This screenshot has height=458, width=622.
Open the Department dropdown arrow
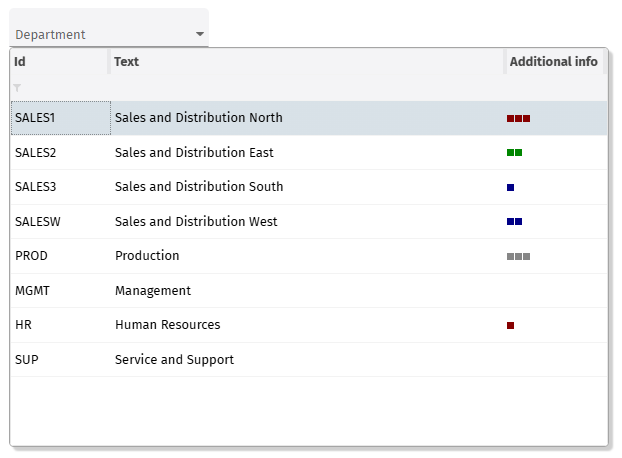click(200, 34)
